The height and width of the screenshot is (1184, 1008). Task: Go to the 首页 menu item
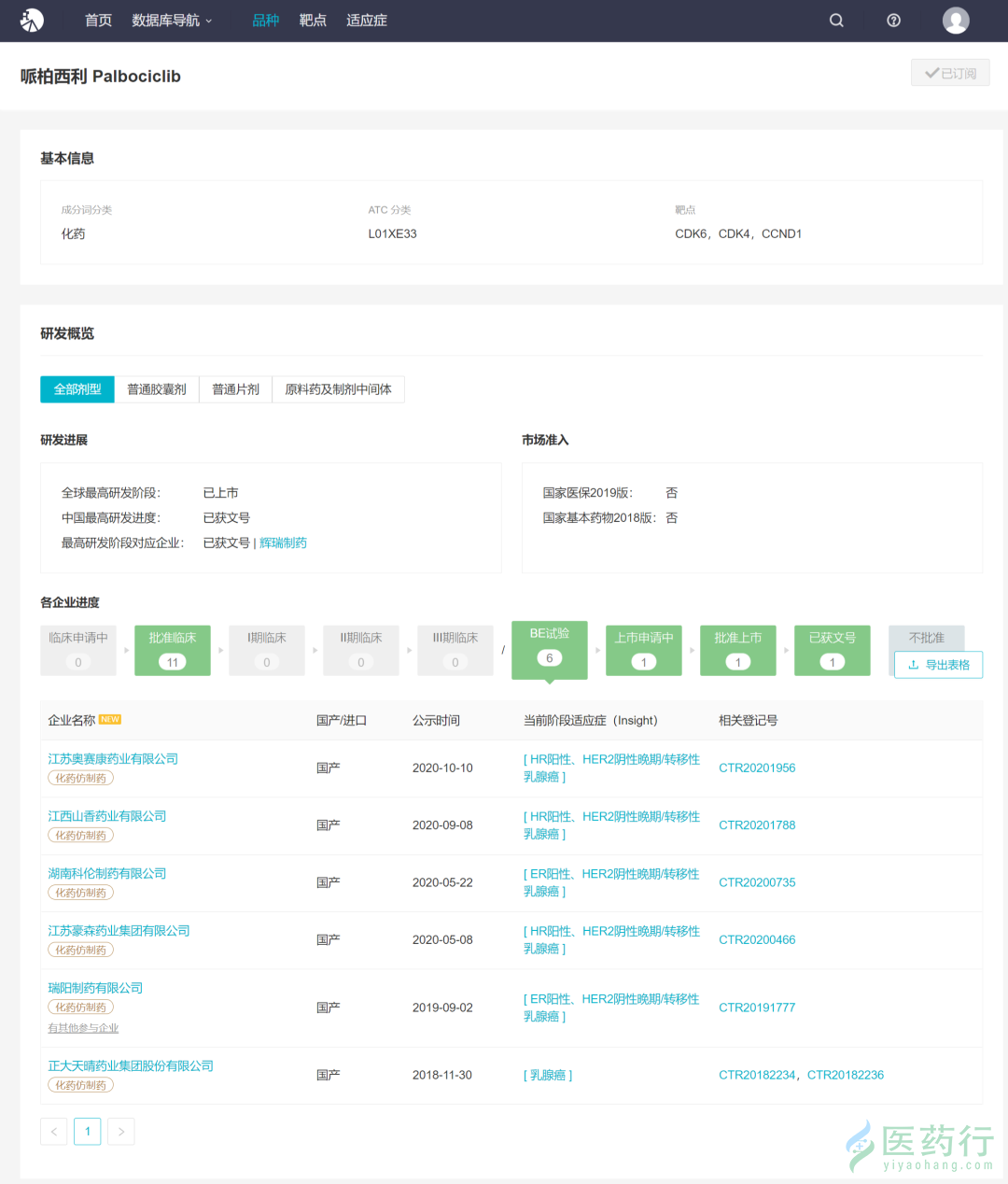click(98, 21)
